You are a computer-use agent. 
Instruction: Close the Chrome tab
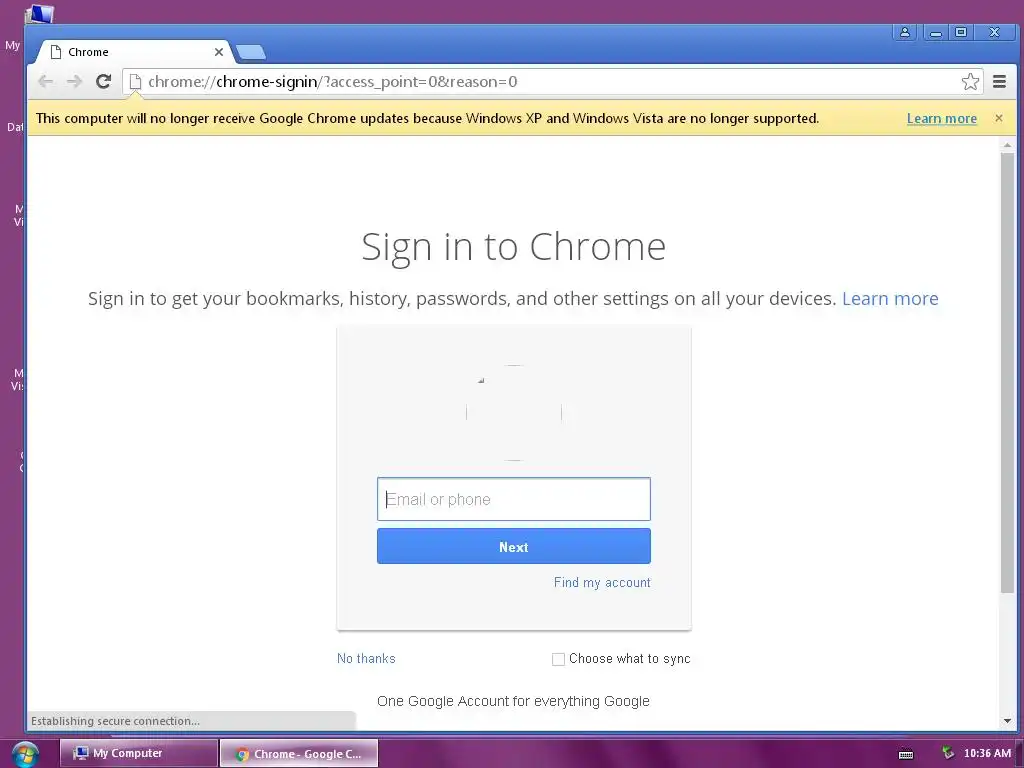[219, 52]
